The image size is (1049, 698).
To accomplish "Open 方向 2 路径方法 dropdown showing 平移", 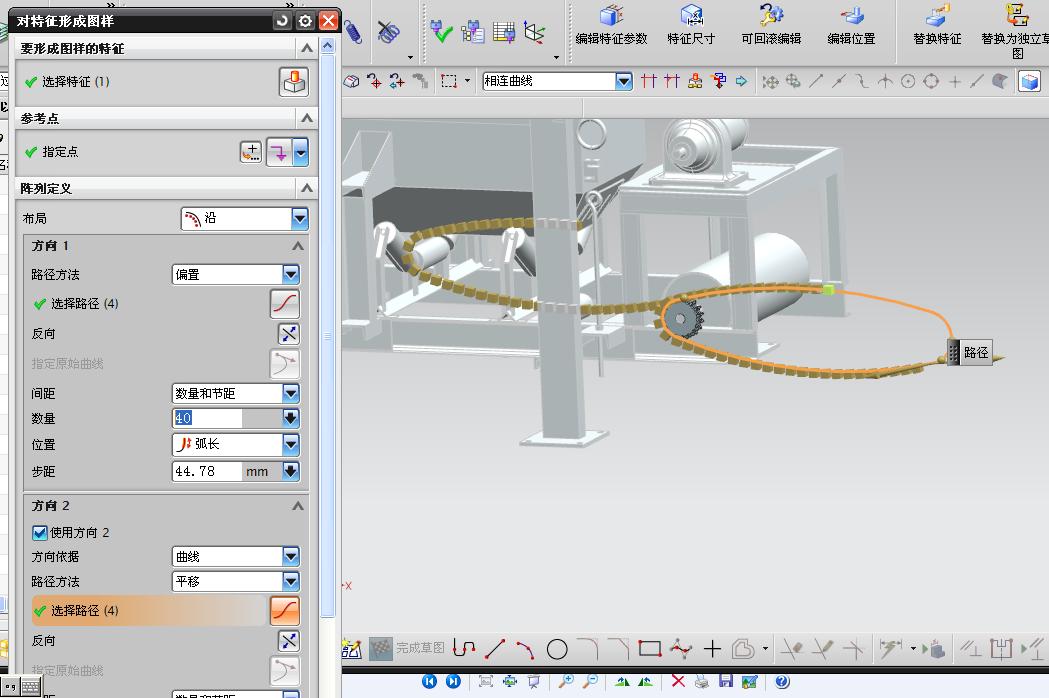I will point(235,582).
